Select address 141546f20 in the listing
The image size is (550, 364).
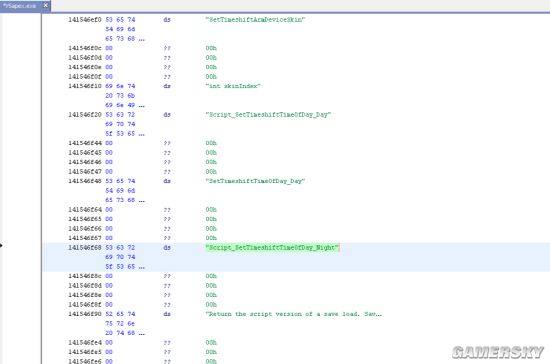[x=85, y=115]
